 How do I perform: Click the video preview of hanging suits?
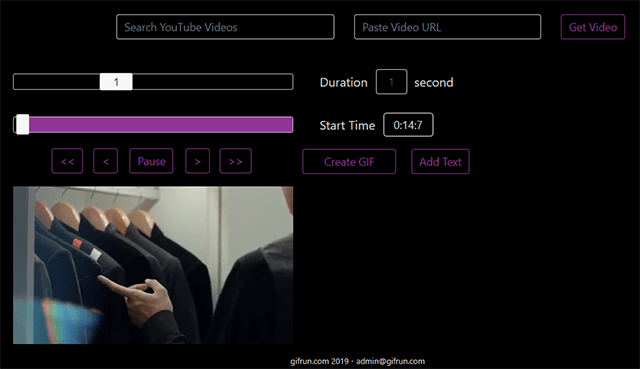click(153, 265)
